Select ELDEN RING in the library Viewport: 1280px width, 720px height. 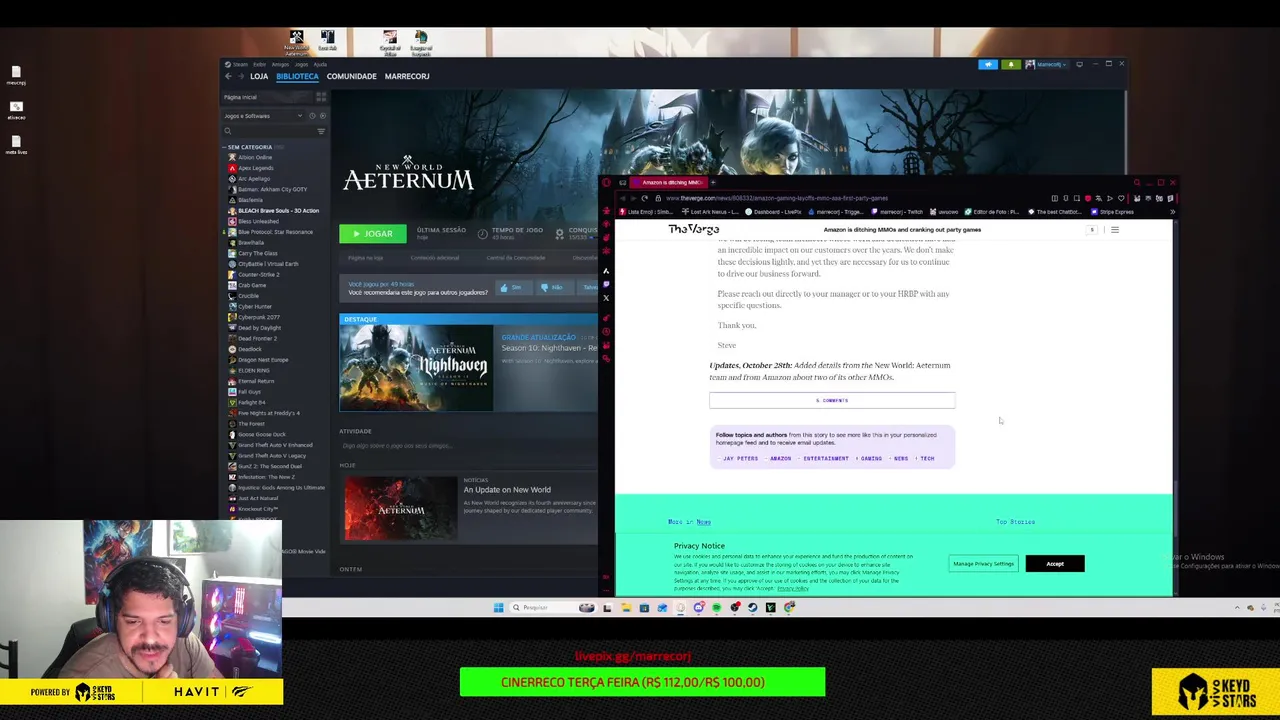[x=253, y=370]
